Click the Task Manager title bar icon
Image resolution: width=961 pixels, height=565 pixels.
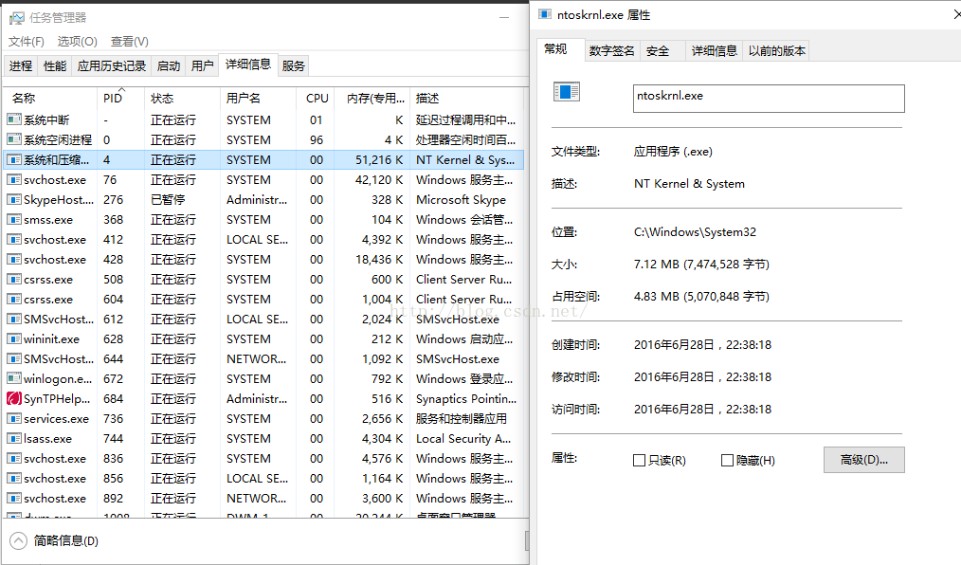click(x=16, y=17)
